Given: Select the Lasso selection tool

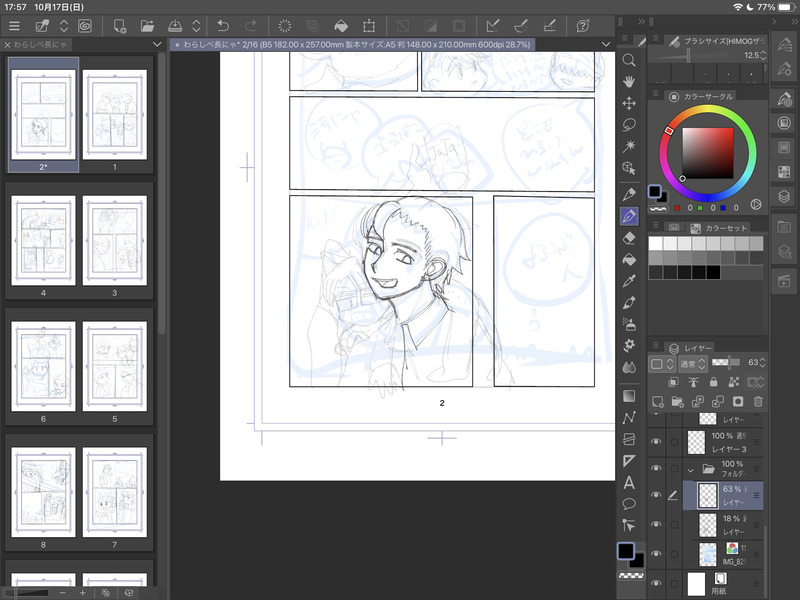Looking at the screenshot, I should coord(629,125).
